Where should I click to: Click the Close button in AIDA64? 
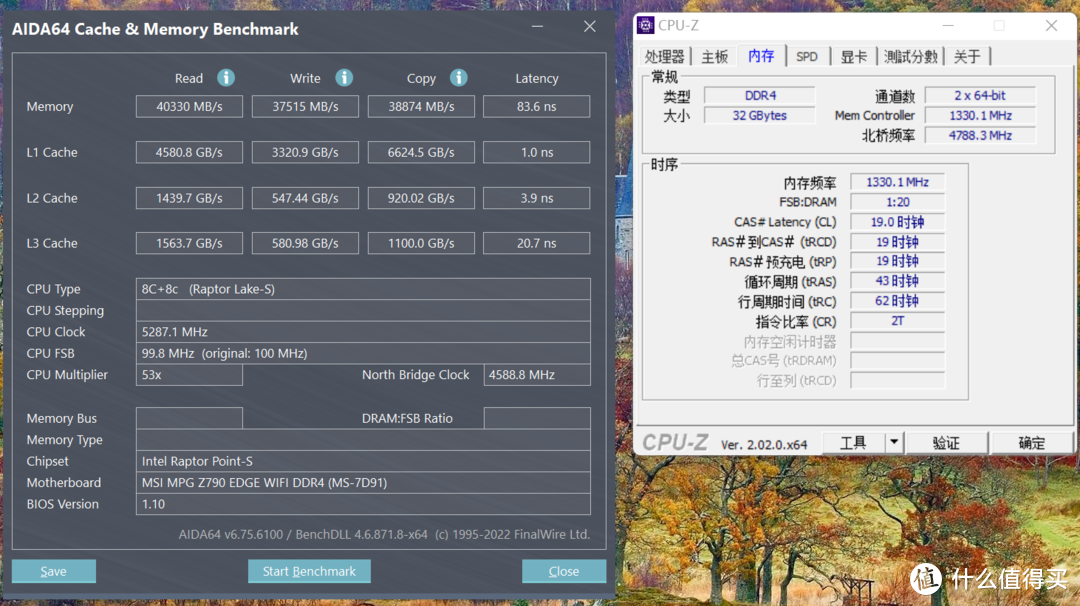tap(563, 570)
